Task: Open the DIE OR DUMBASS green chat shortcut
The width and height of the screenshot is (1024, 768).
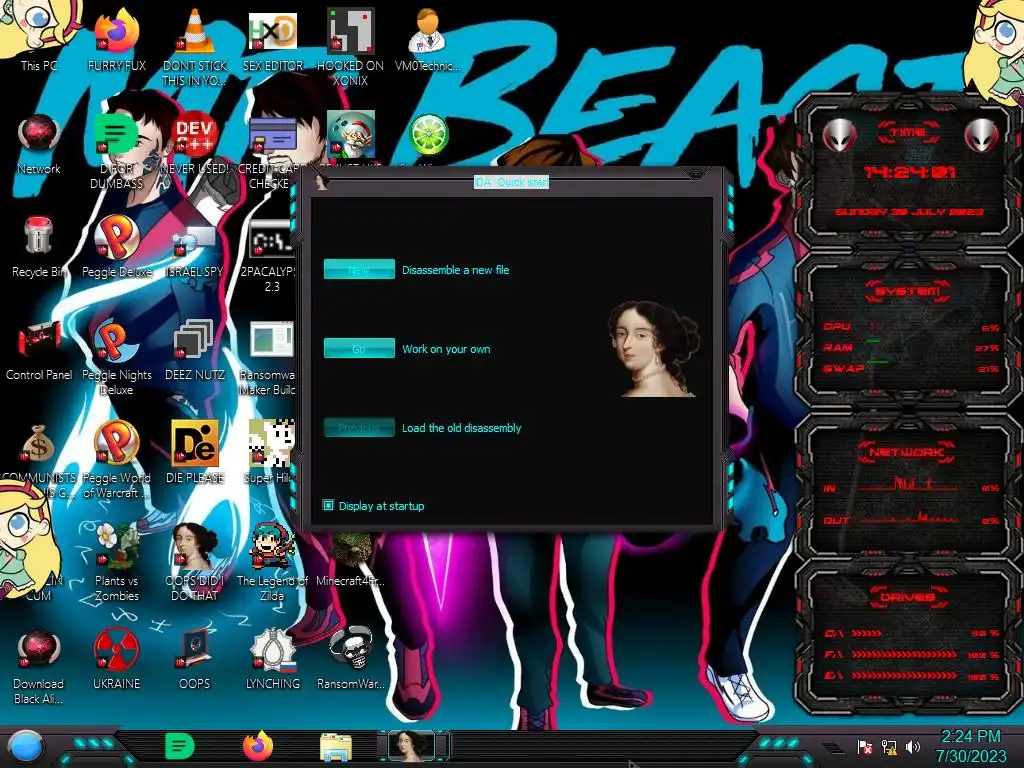Action: 116,152
